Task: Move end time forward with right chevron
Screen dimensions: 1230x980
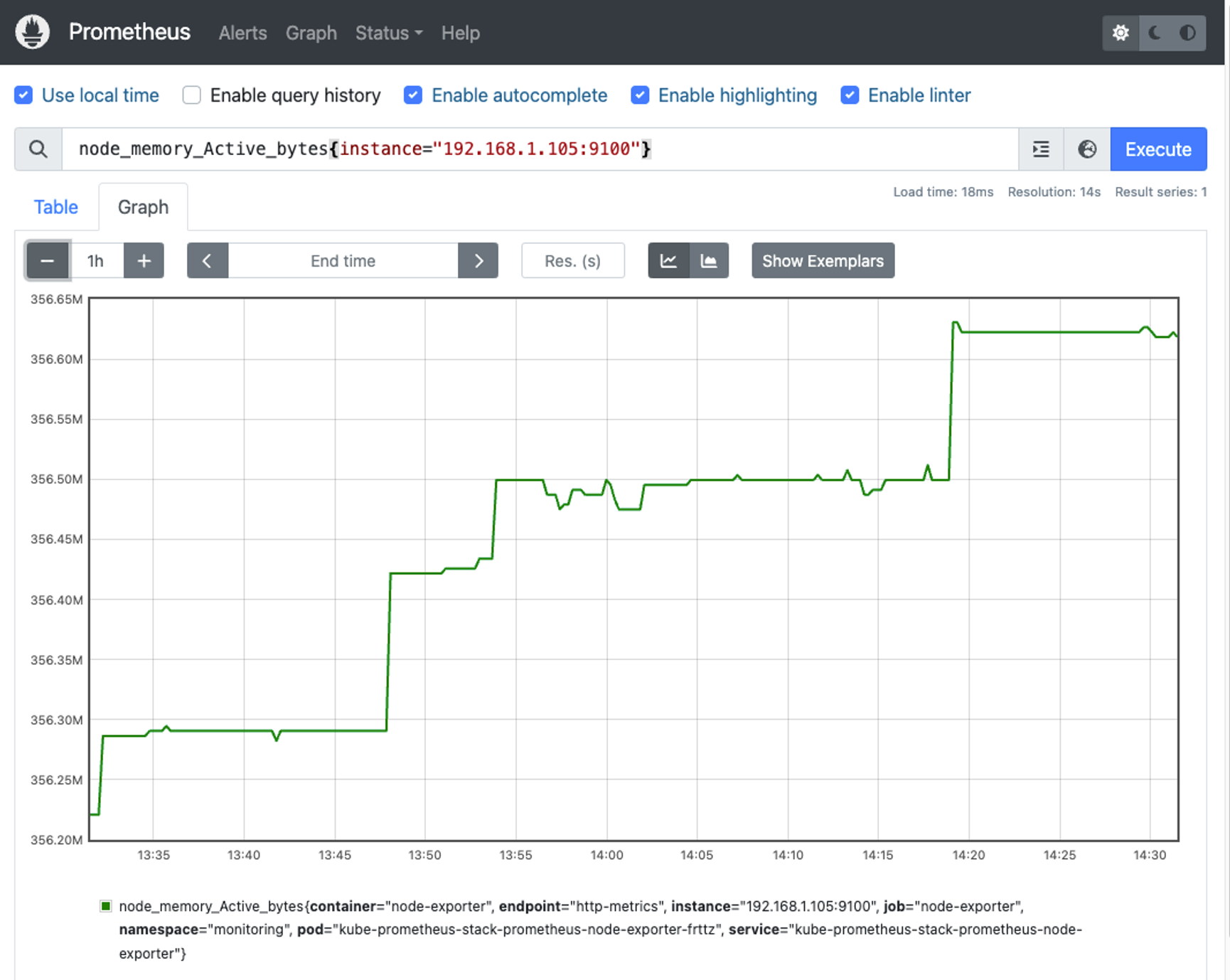Action: [x=478, y=261]
